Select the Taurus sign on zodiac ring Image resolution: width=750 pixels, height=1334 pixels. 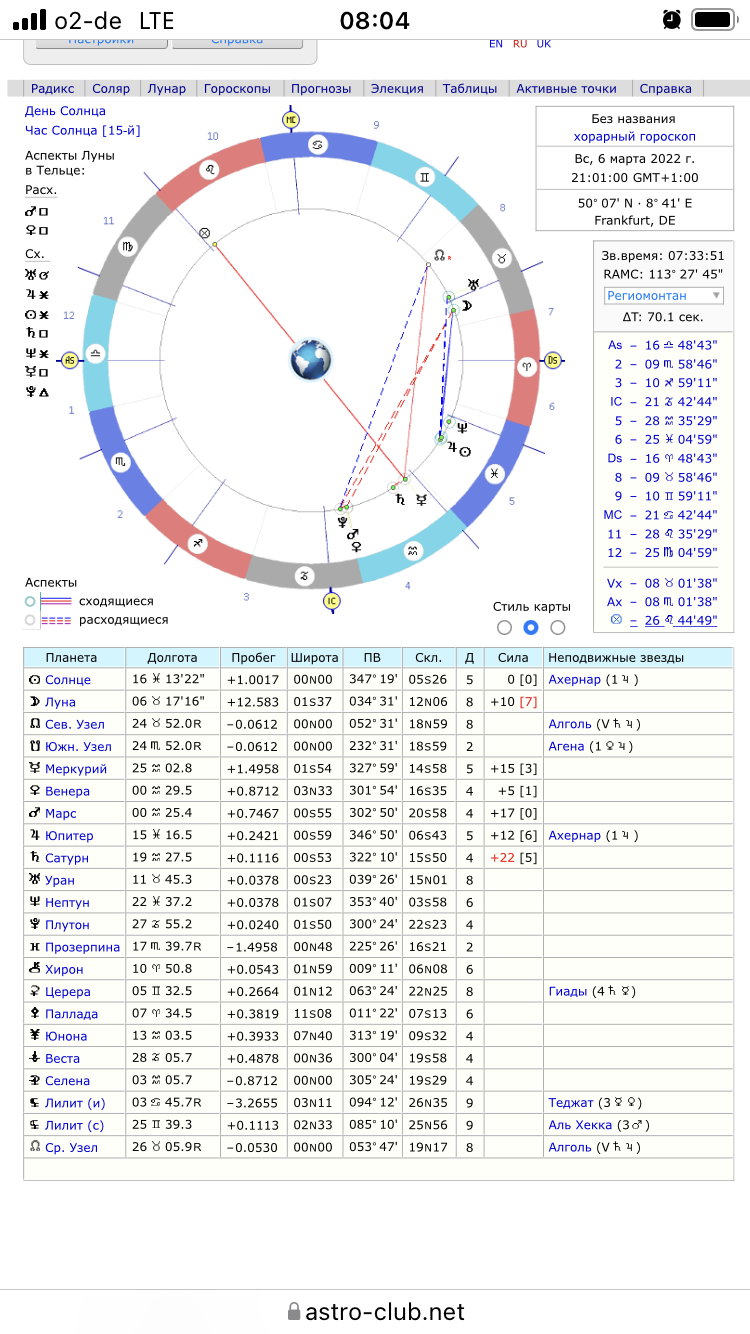503,256
